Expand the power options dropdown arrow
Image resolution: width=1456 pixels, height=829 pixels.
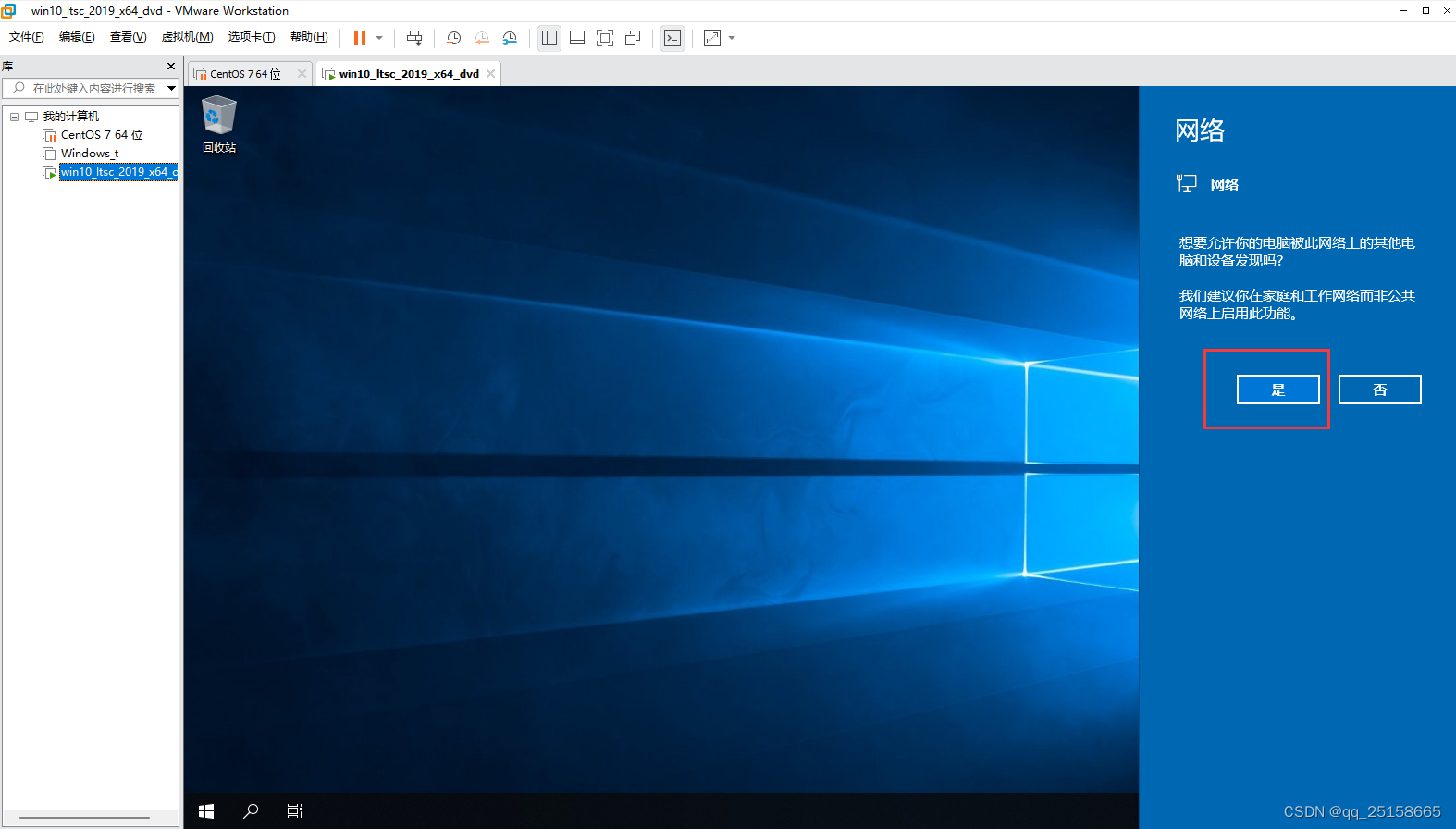point(379,38)
